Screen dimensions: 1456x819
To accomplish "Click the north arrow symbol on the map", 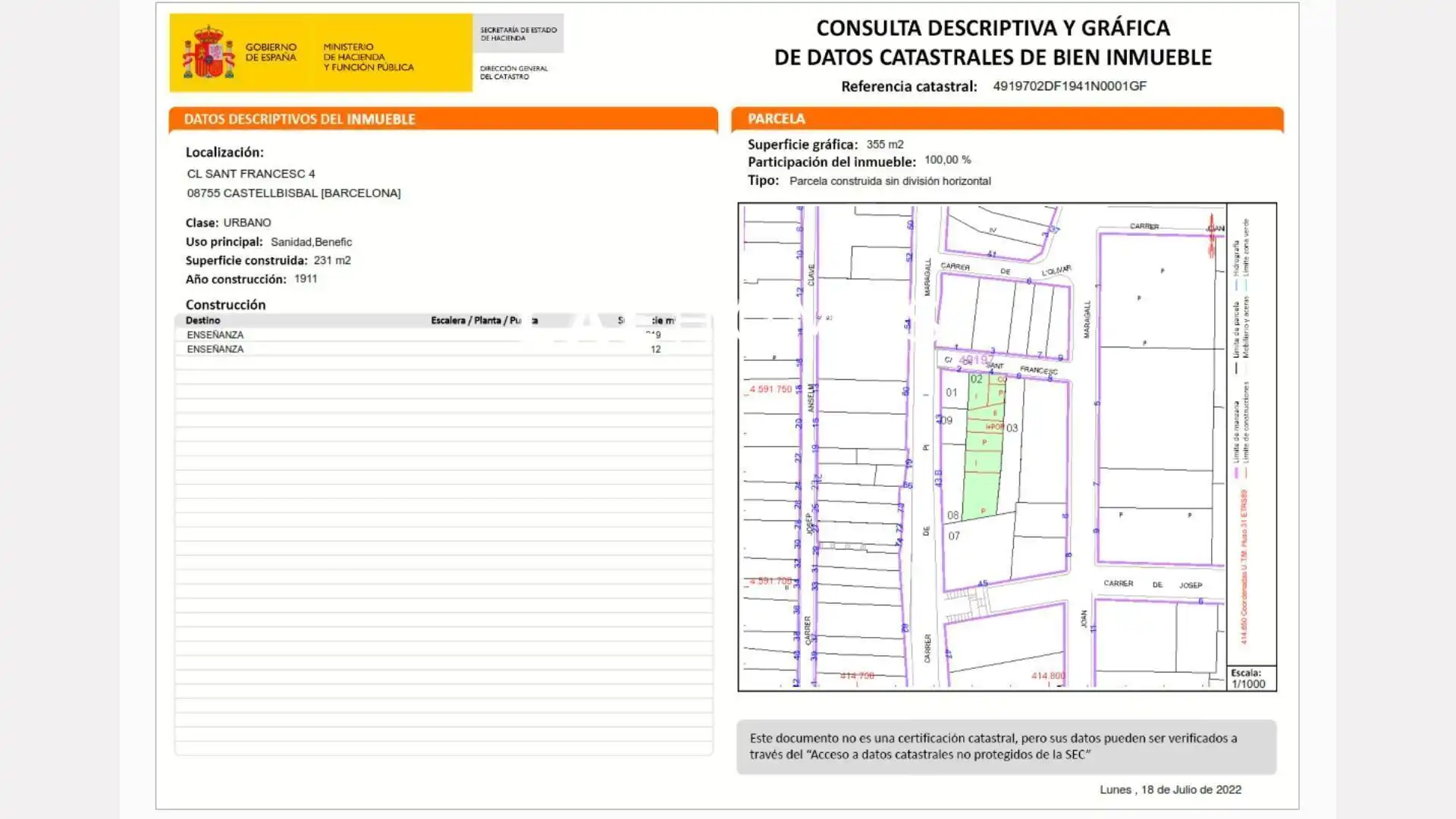I will pos(1211,236).
